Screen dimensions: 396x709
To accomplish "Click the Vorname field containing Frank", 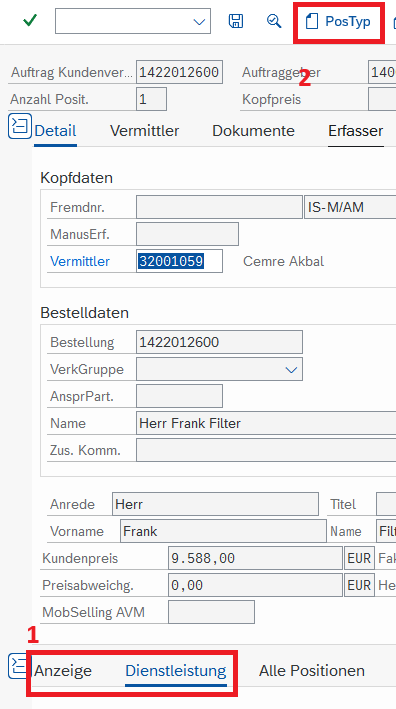I will tap(223, 531).
